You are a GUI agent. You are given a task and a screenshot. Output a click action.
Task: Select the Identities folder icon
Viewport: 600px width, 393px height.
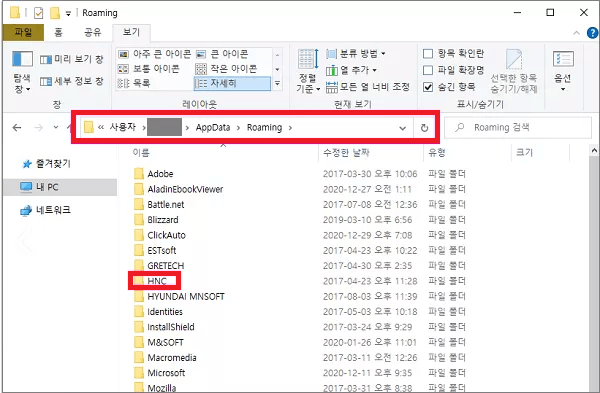pos(139,311)
